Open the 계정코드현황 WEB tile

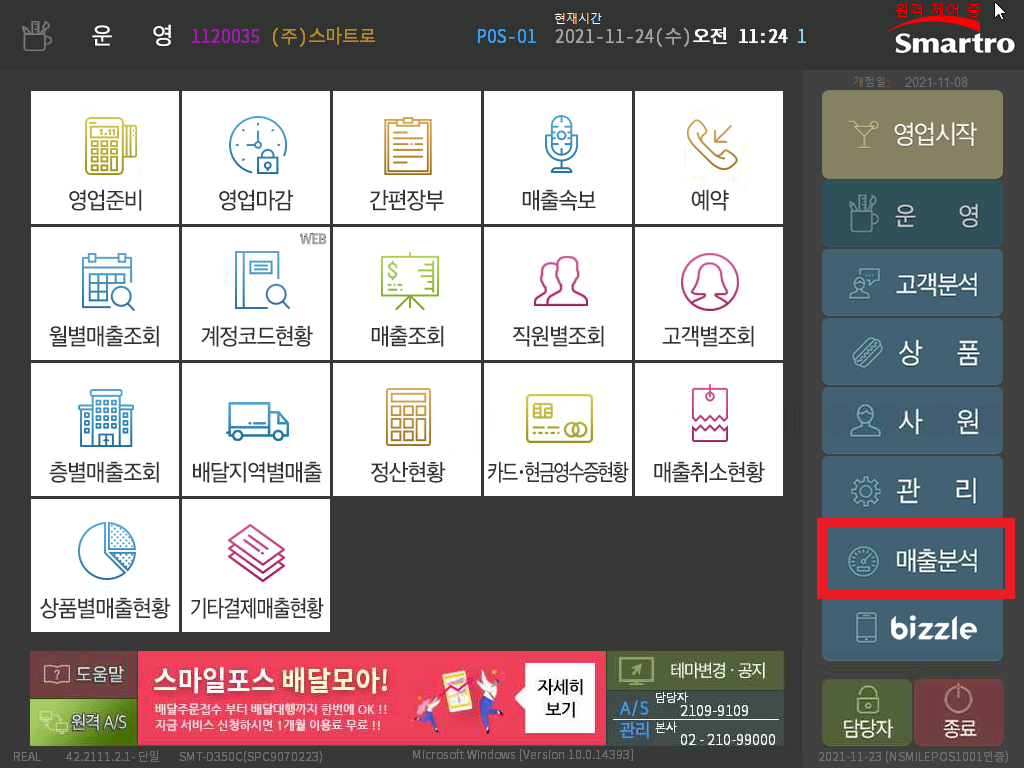[x=256, y=294]
